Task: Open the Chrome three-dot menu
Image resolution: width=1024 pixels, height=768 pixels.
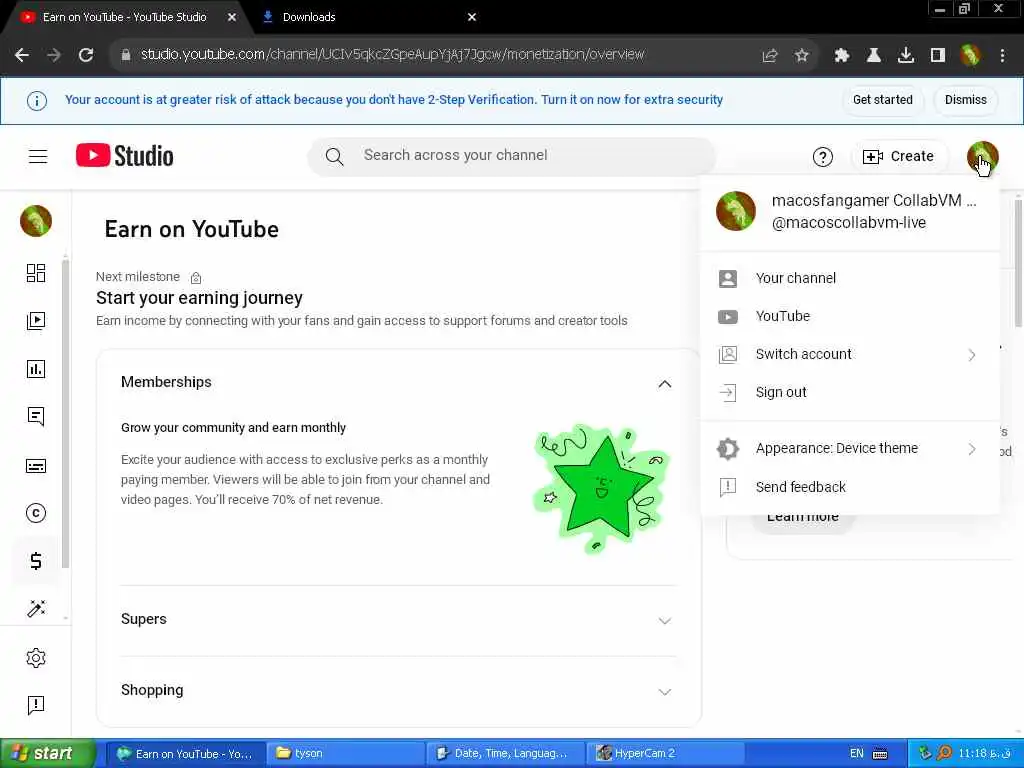Action: tap(1002, 56)
